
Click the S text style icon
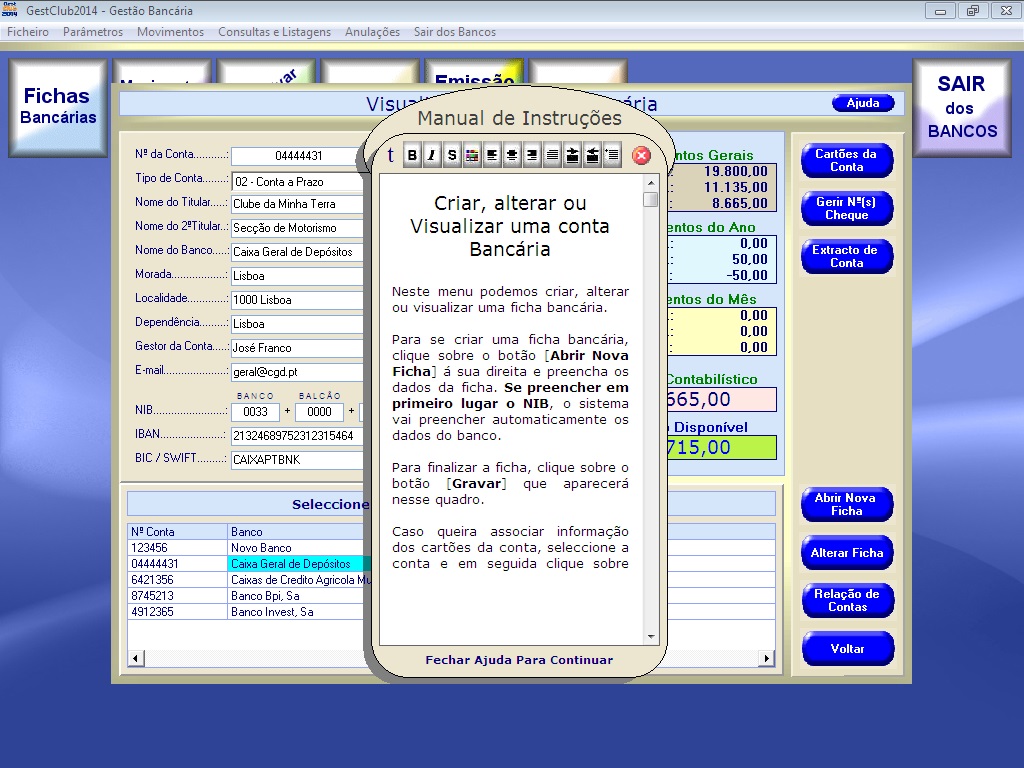[x=452, y=155]
